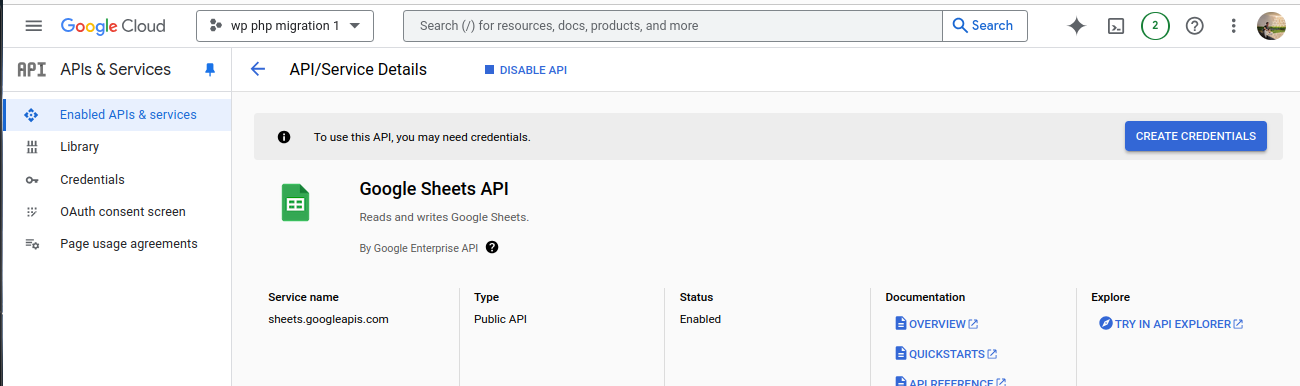
Task: Open the wp php migration 1 project picker
Action: [x=285, y=26]
